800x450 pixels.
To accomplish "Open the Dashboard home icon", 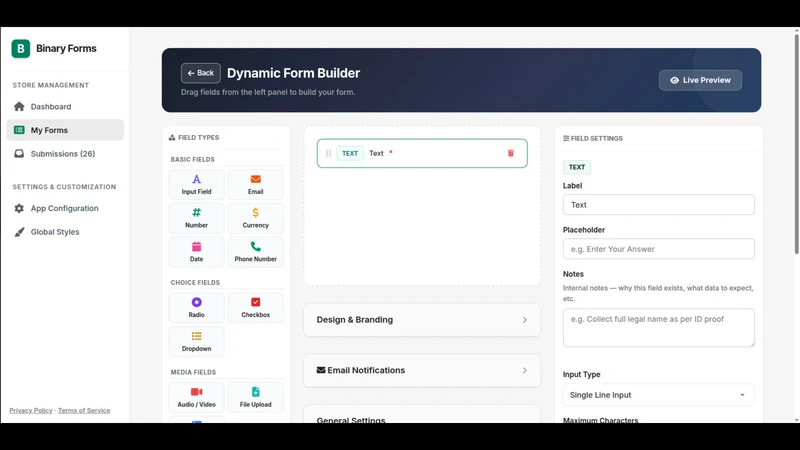I will pyautogui.click(x=19, y=106).
